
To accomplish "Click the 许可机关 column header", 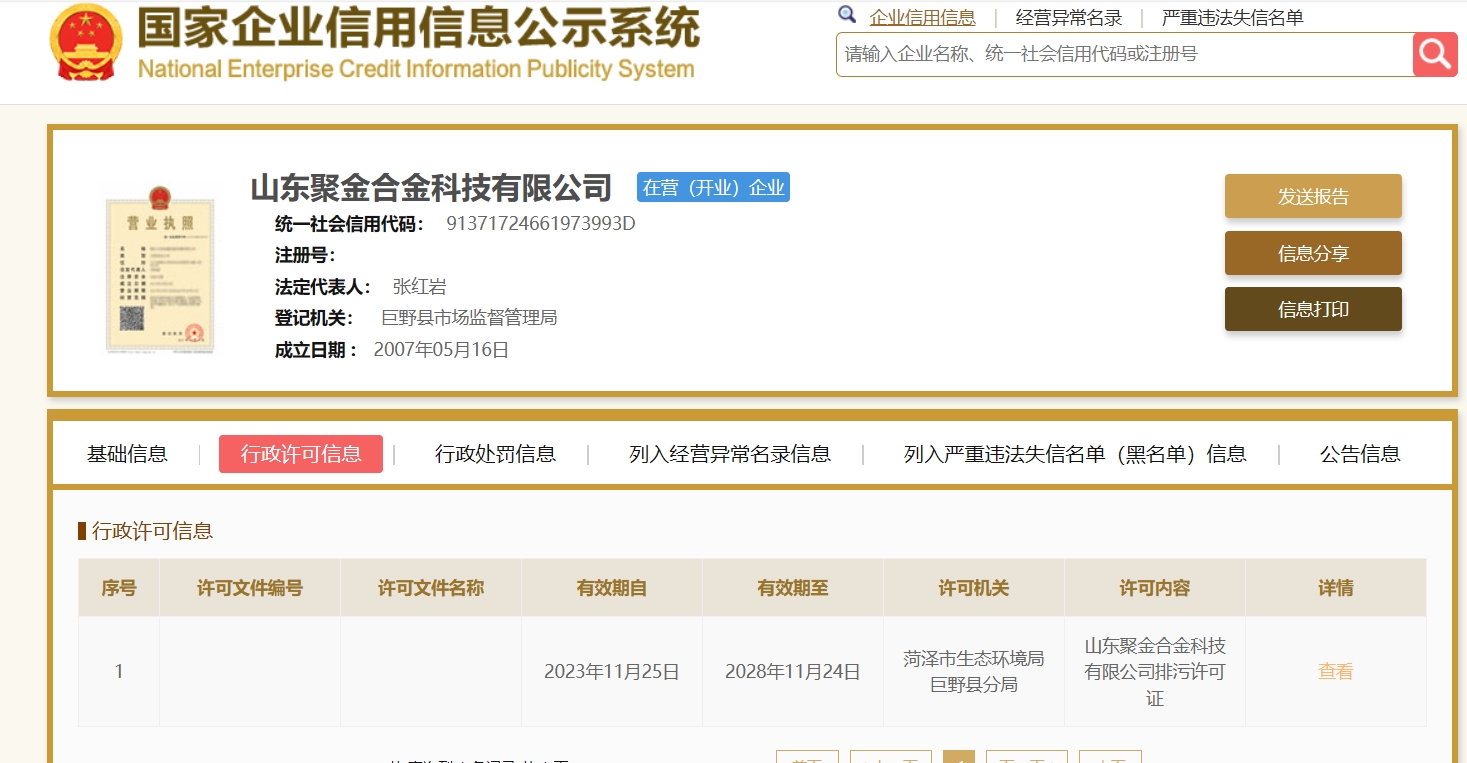I will click(974, 588).
